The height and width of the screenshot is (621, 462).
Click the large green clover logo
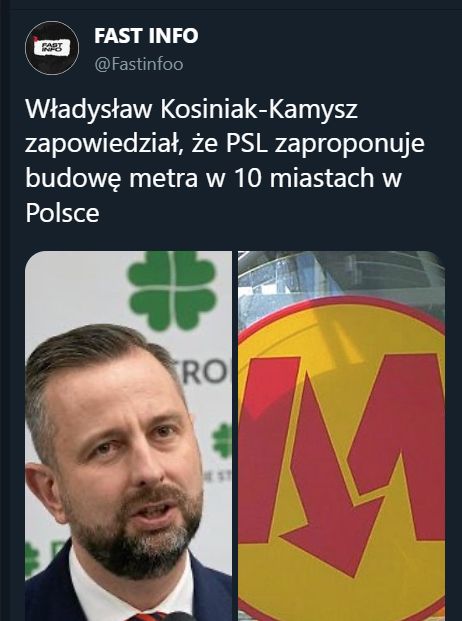[172, 290]
